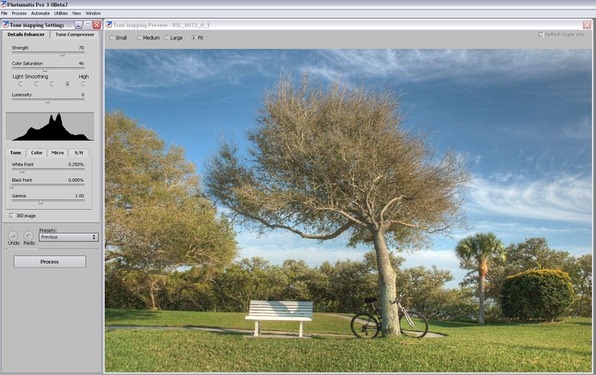
Task: Select the Small preview size radio button
Action: coord(111,38)
